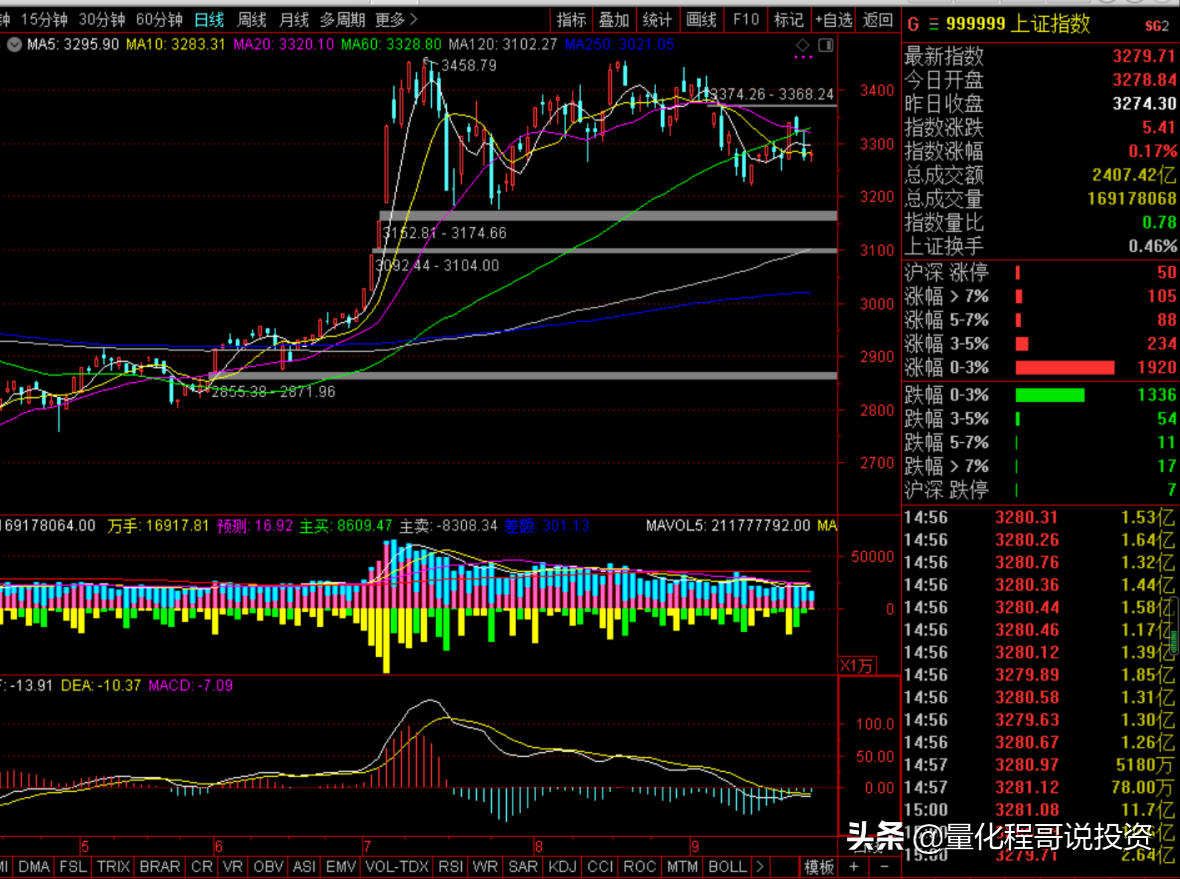This screenshot has width=1180, height=879.
Task: Select the KDJ indicator tab
Action: pos(562,867)
